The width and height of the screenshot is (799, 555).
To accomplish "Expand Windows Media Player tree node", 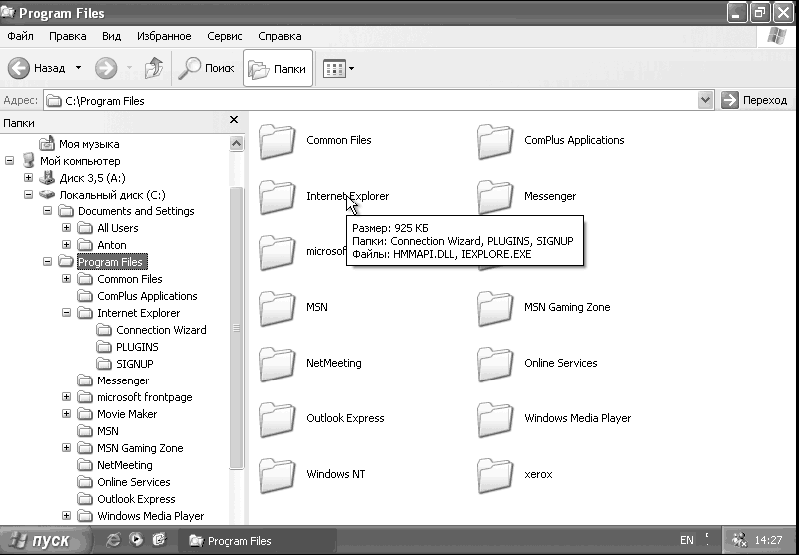I will (x=66, y=515).
